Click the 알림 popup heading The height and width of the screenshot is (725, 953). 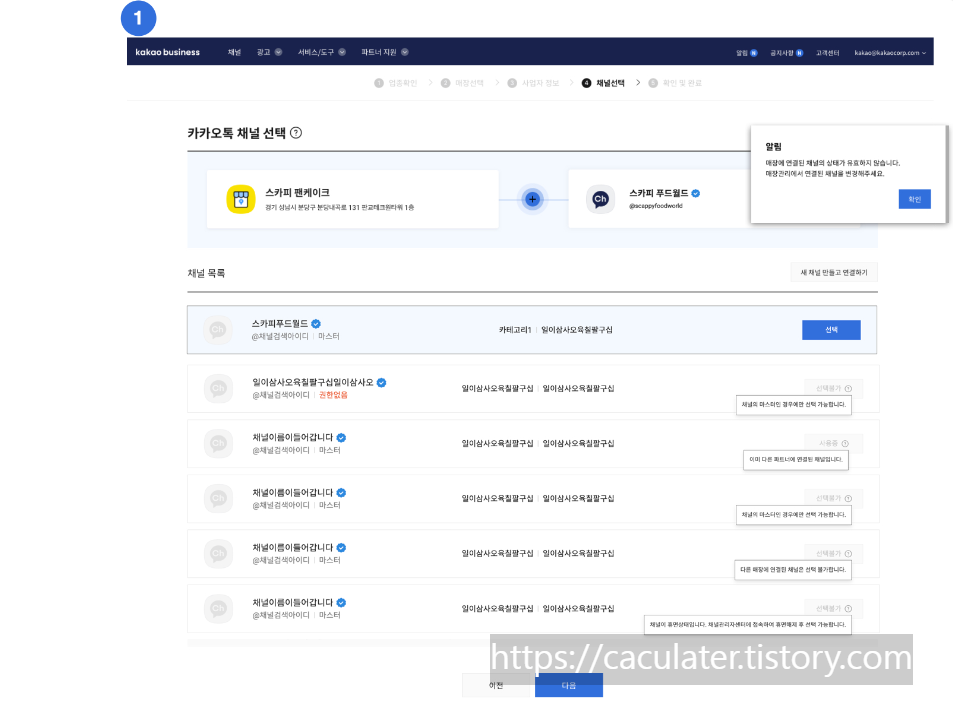pos(773,146)
